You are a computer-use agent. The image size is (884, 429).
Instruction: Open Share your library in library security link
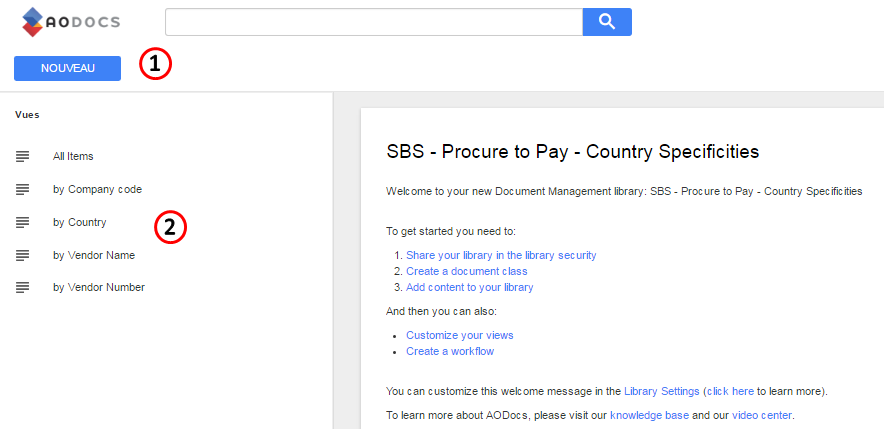tap(501, 255)
